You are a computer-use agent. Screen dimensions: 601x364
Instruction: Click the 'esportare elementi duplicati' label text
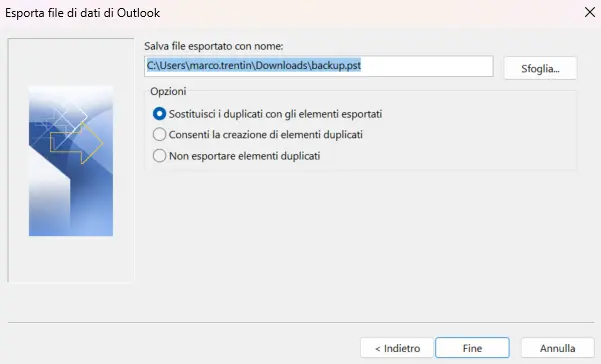pos(256,156)
